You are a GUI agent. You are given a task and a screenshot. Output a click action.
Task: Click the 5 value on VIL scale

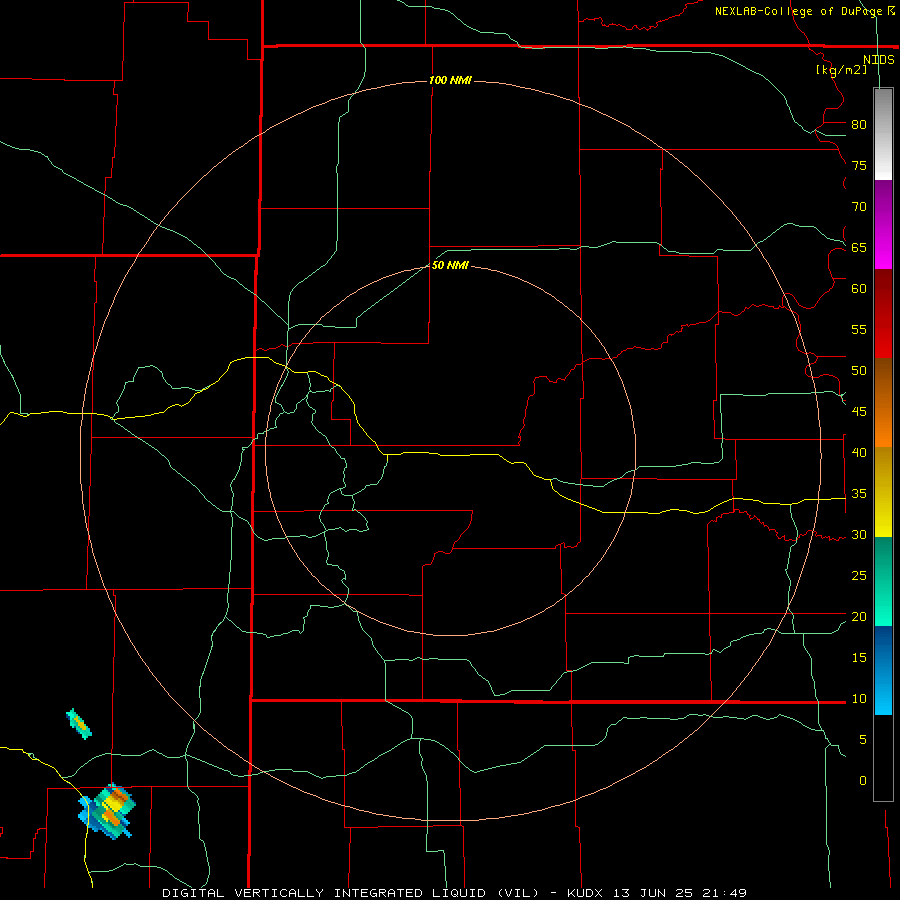[863, 739]
